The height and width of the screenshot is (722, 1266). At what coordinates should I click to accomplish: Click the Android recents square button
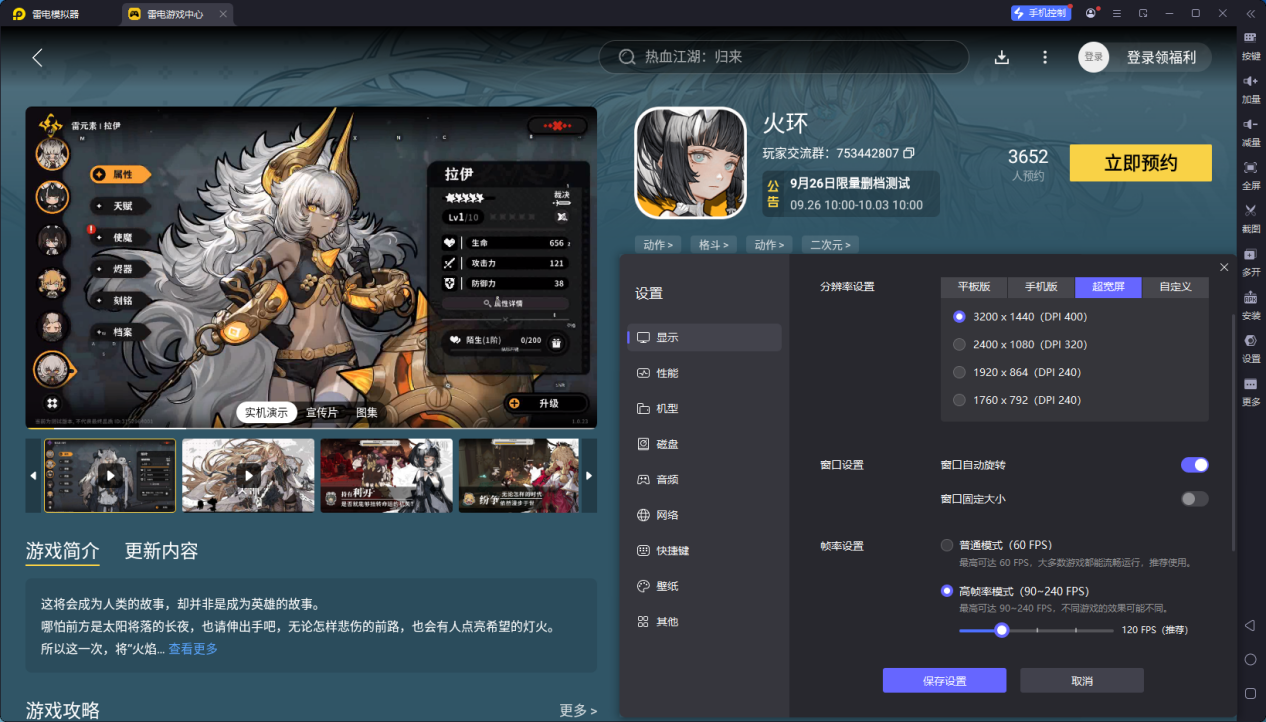click(1250, 693)
